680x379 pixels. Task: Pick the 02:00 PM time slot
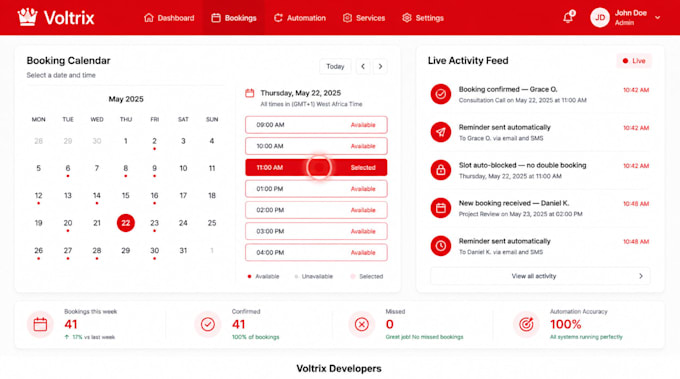pos(316,210)
